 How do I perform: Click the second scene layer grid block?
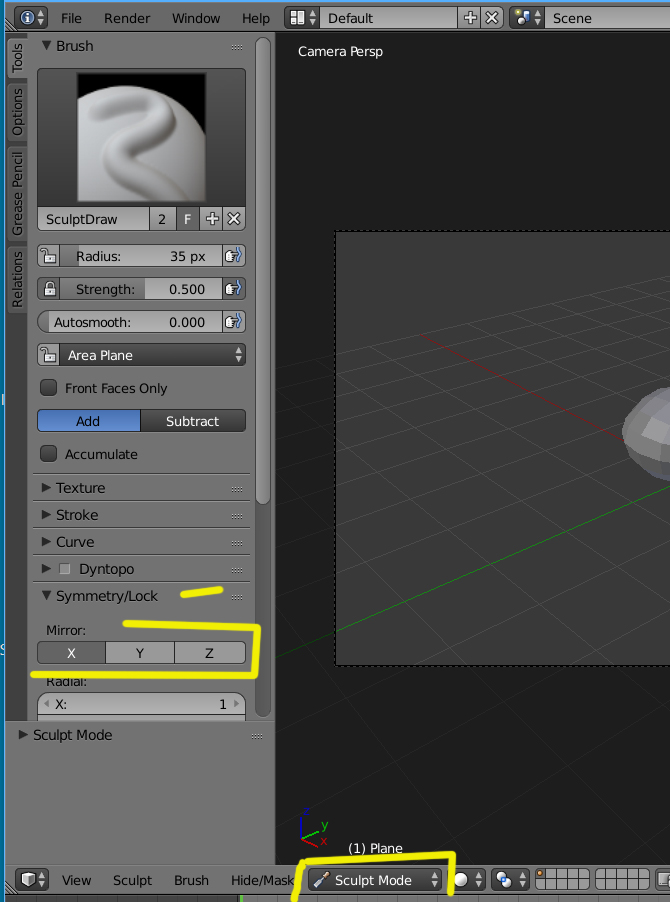pos(623,880)
